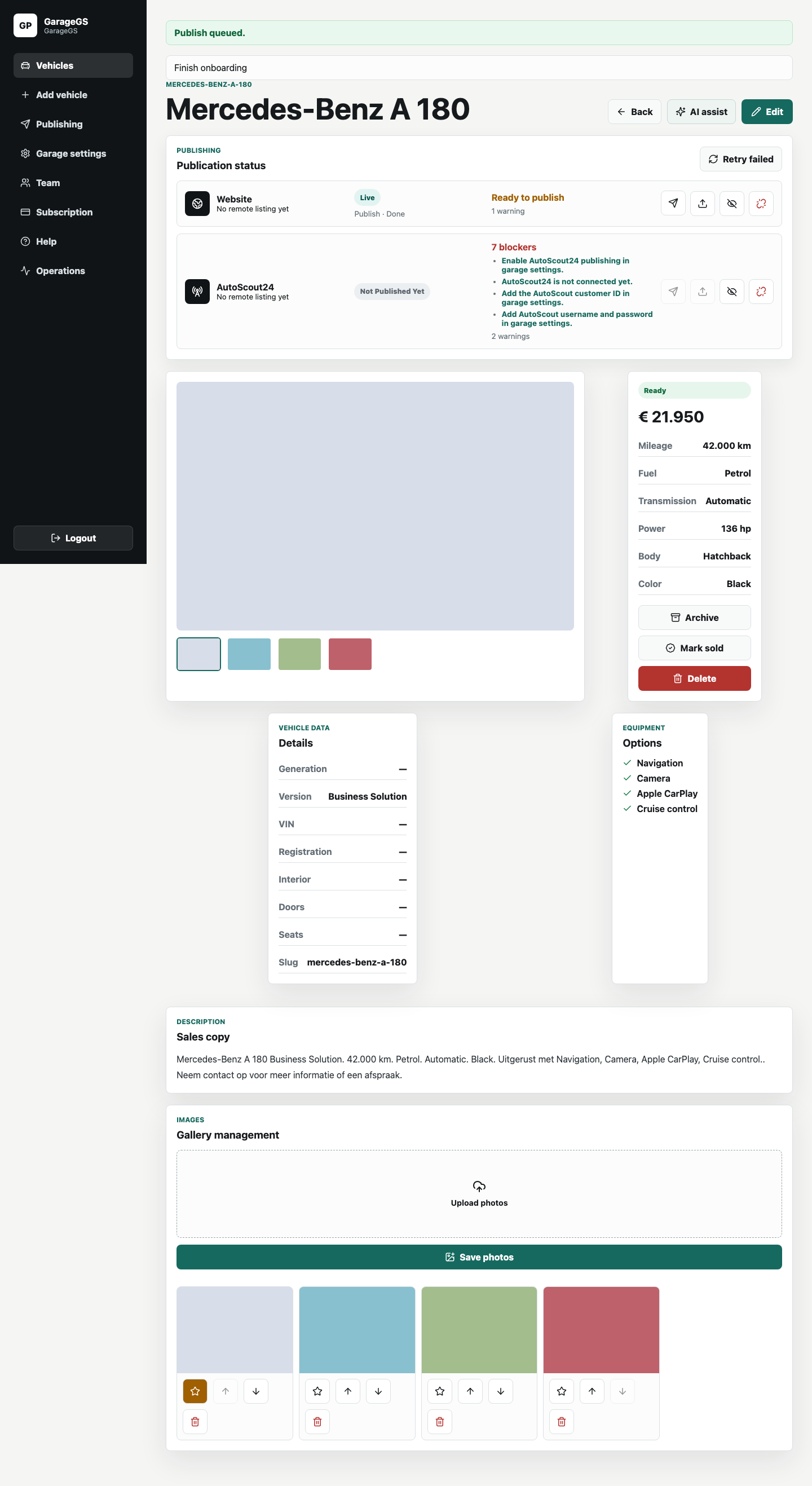
Task: Go Back from the vehicle page
Action: [634, 111]
